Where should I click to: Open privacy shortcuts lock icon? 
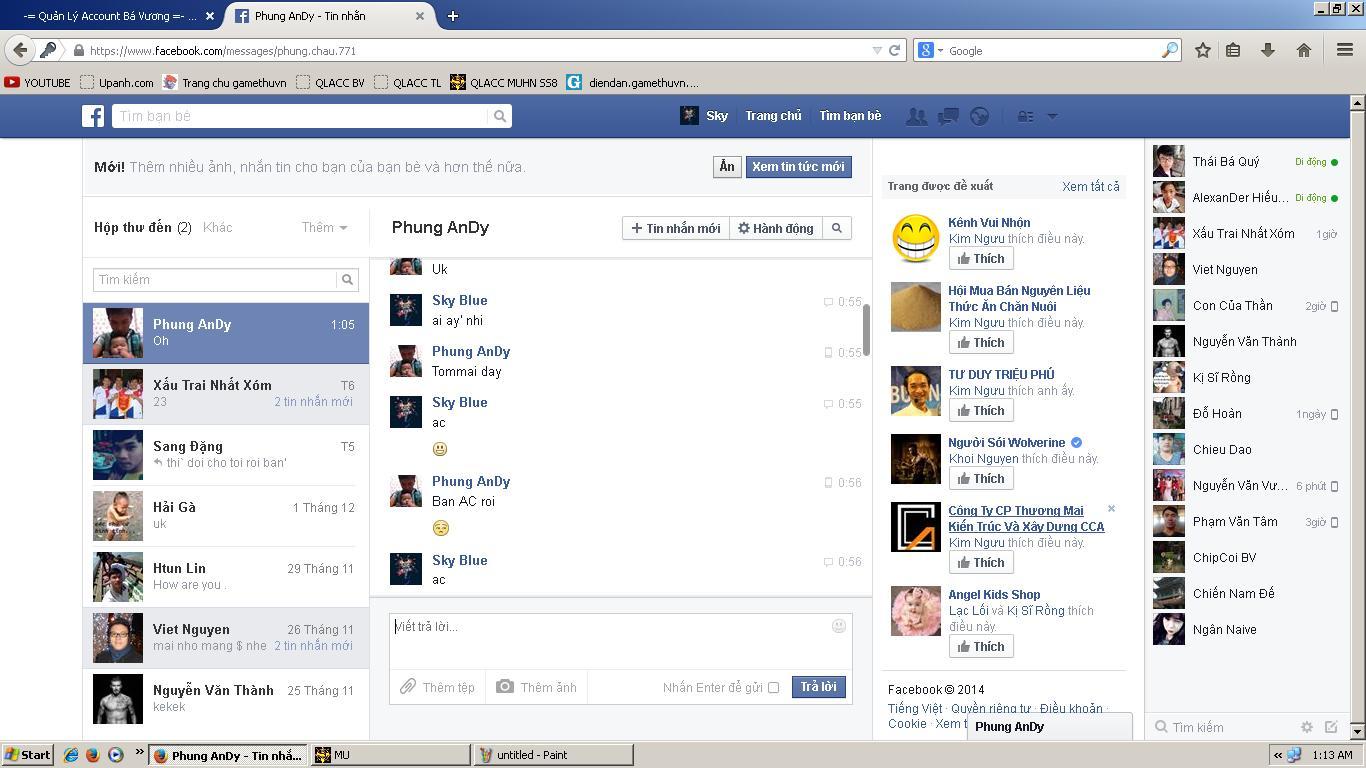[1025, 116]
